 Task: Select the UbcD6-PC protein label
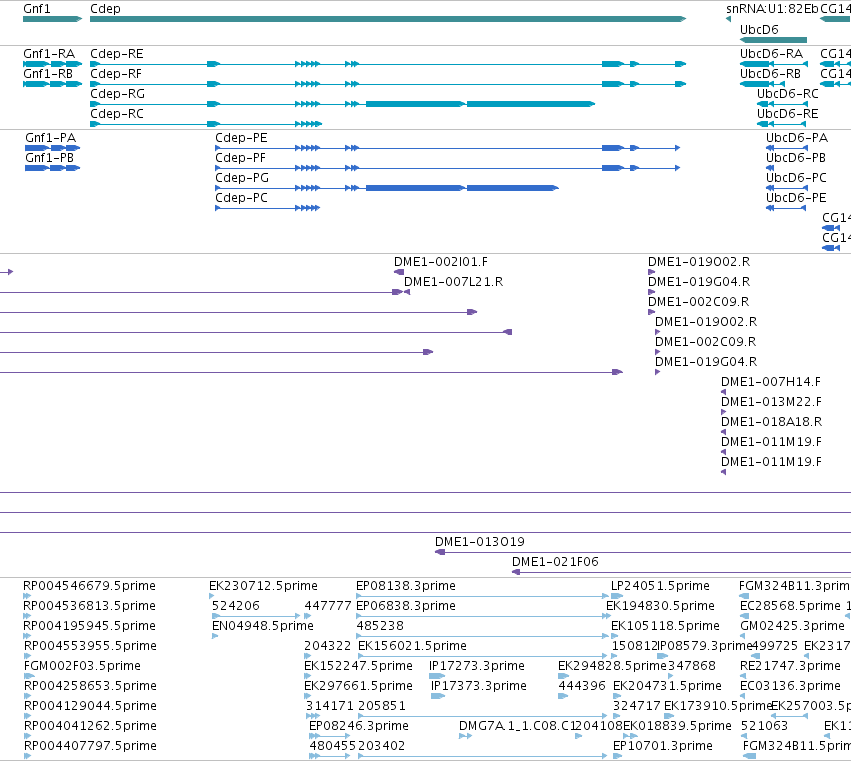(796, 178)
